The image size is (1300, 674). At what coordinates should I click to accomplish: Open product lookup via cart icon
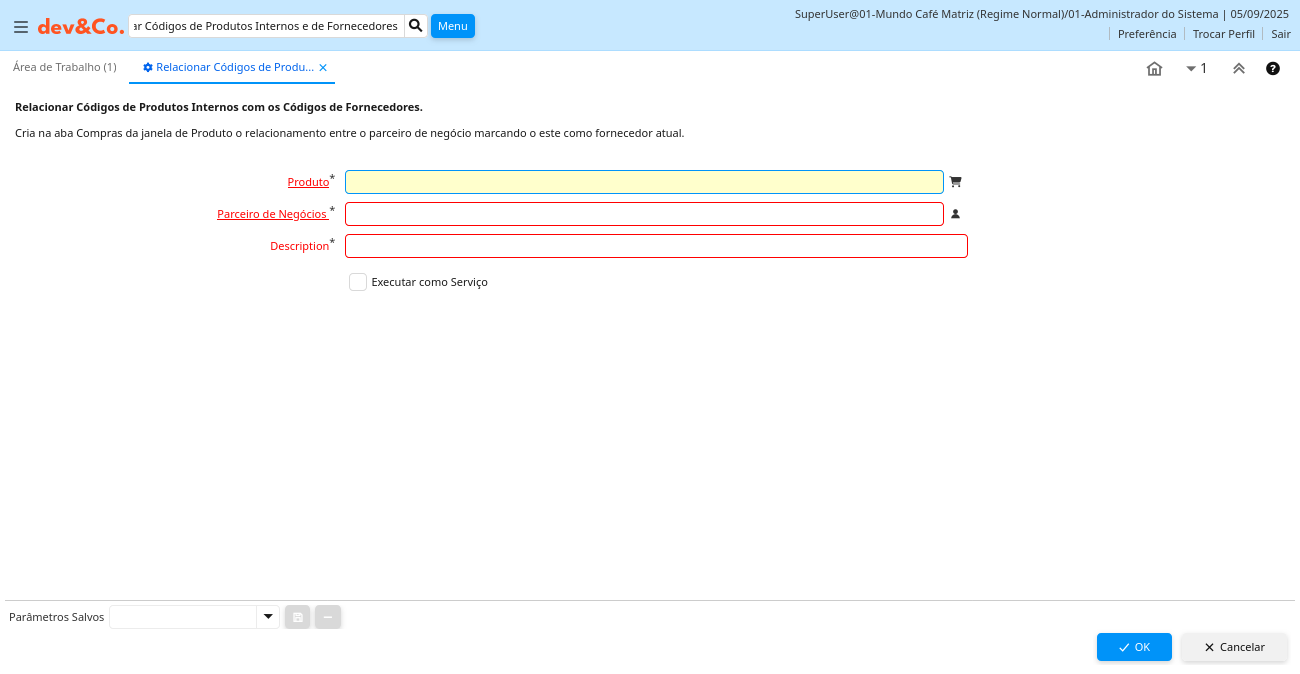[x=955, y=182]
